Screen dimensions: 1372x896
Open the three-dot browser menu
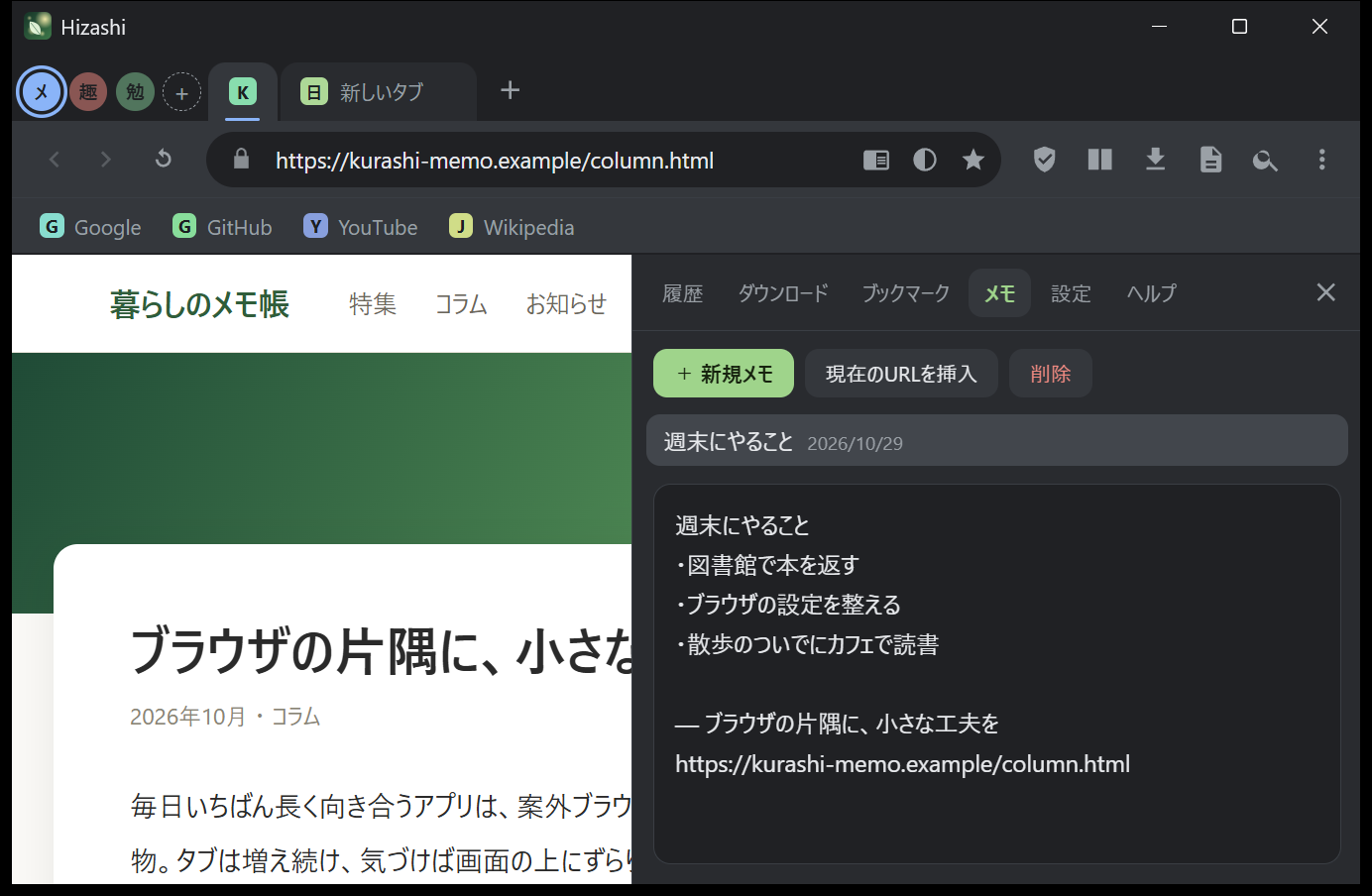pyautogui.click(x=1321, y=160)
